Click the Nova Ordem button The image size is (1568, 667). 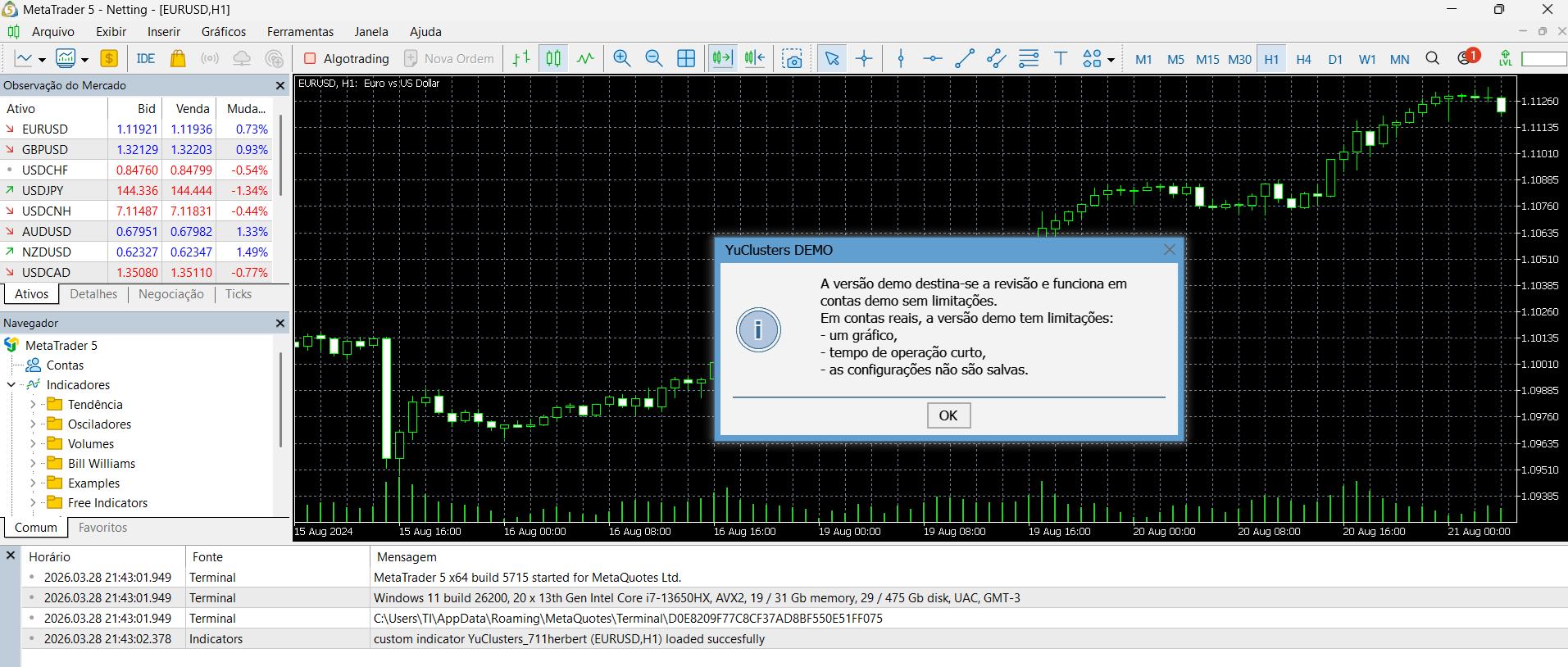point(450,58)
